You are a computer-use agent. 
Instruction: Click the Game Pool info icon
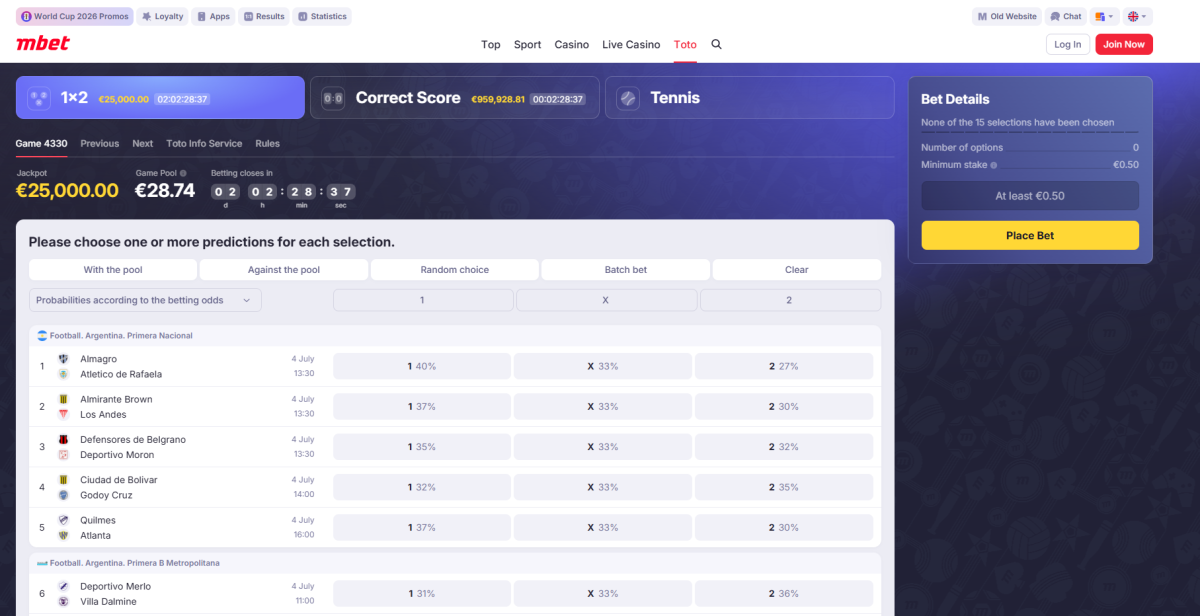tap(183, 173)
